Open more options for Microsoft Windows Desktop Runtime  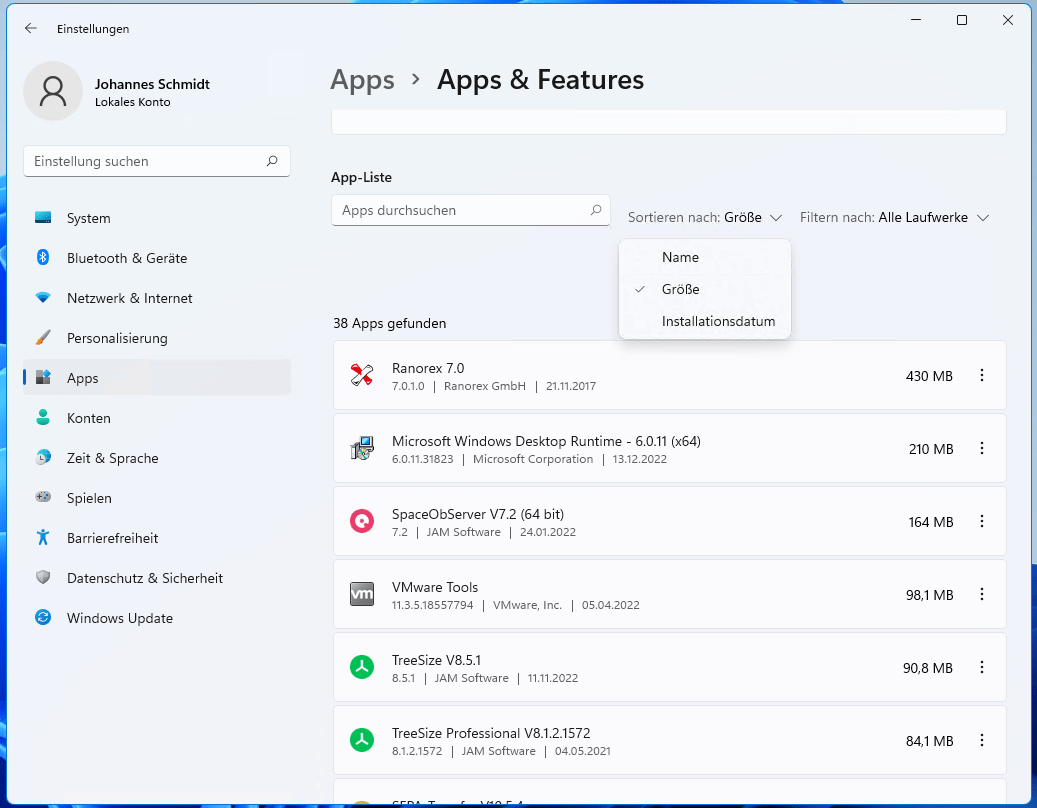tap(982, 448)
